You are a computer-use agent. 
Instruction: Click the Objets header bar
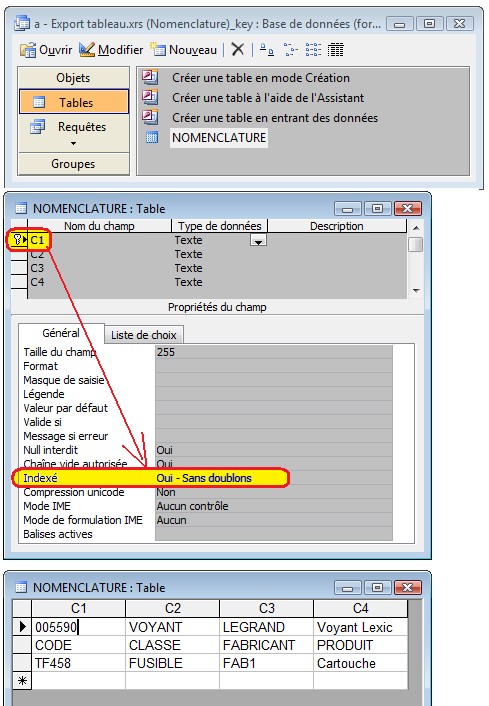(x=73, y=77)
